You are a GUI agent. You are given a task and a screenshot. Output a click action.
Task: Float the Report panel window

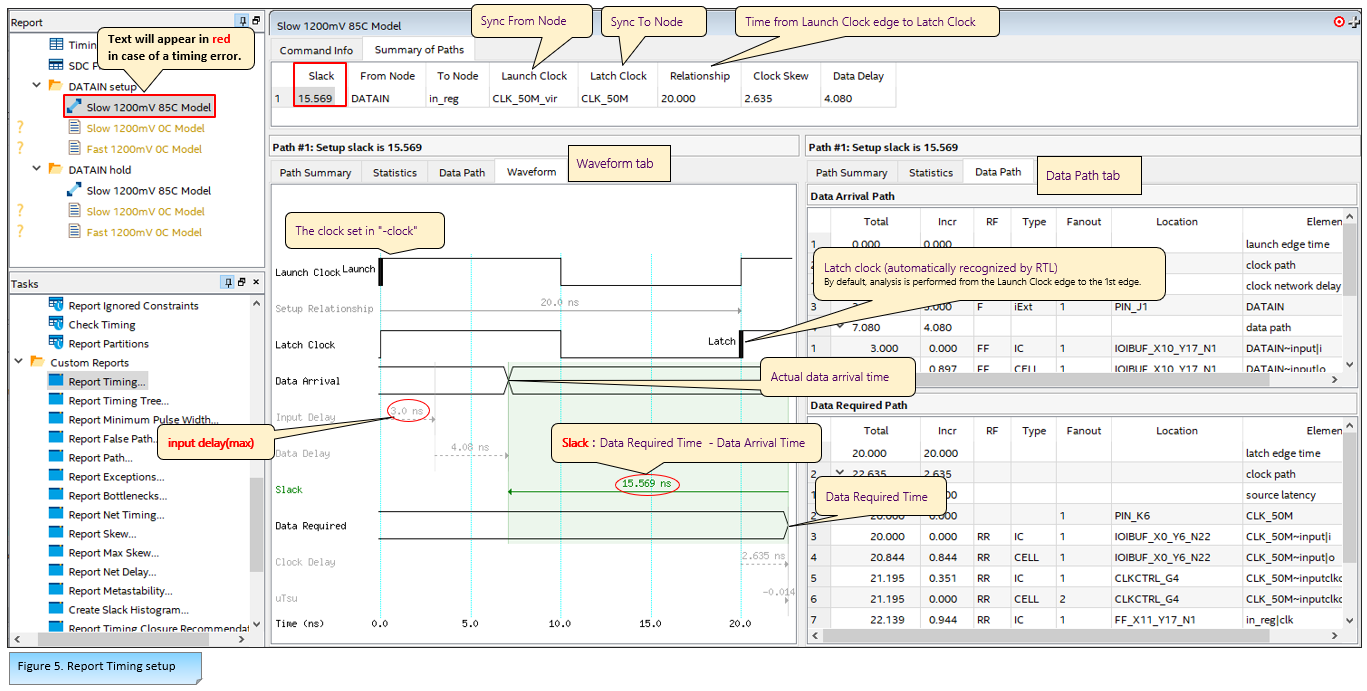pos(256,21)
